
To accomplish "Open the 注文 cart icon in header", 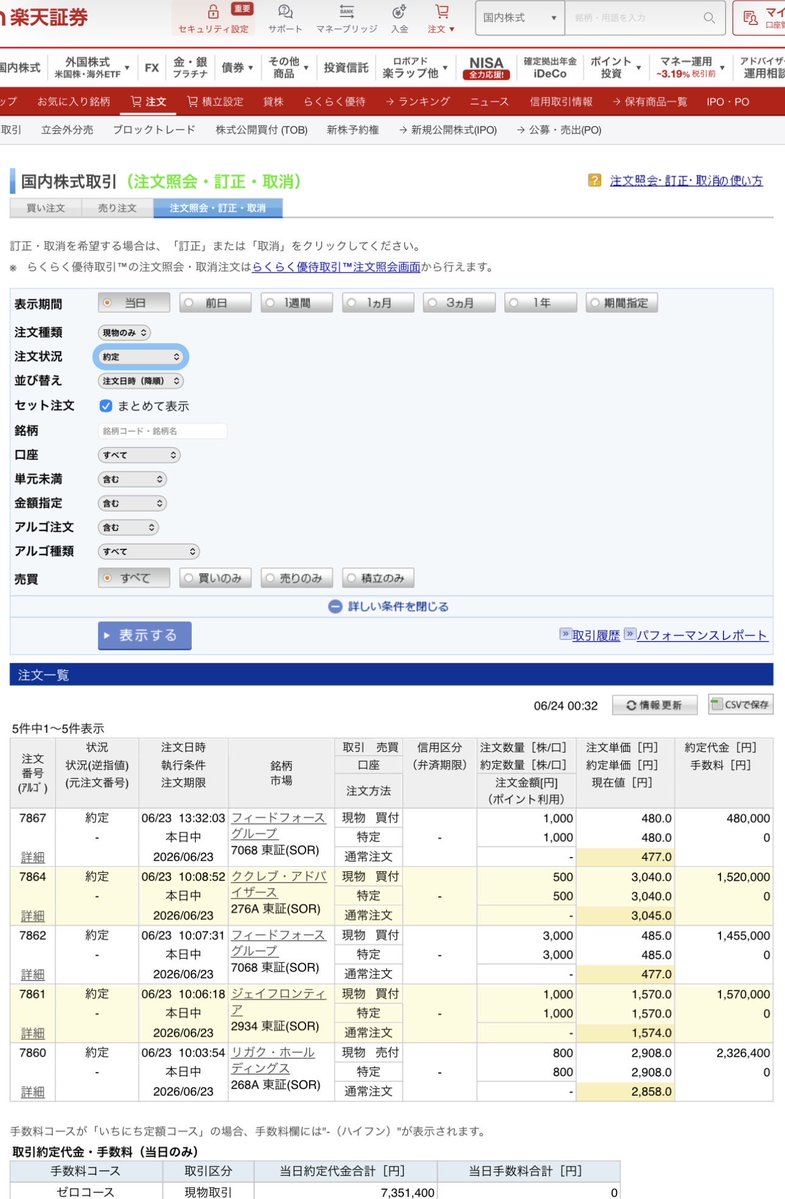I will (442, 11).
